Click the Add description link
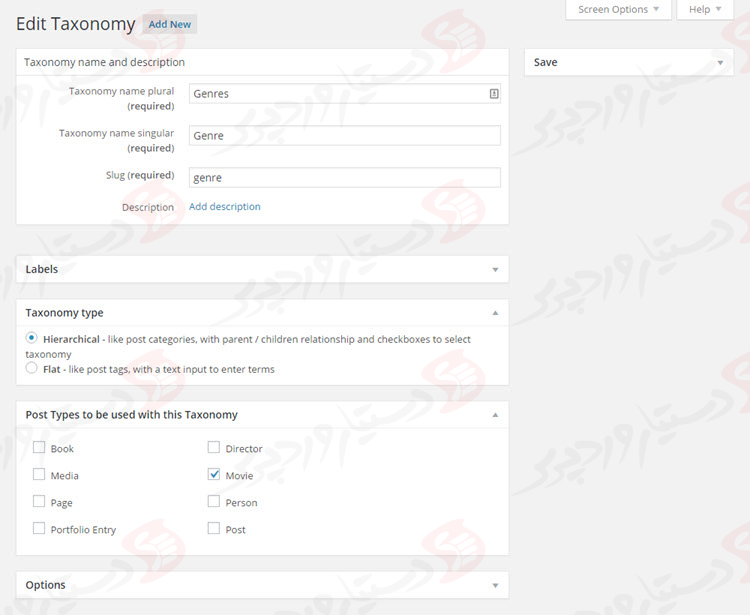The image size is (750, 615). coord(225,207)
